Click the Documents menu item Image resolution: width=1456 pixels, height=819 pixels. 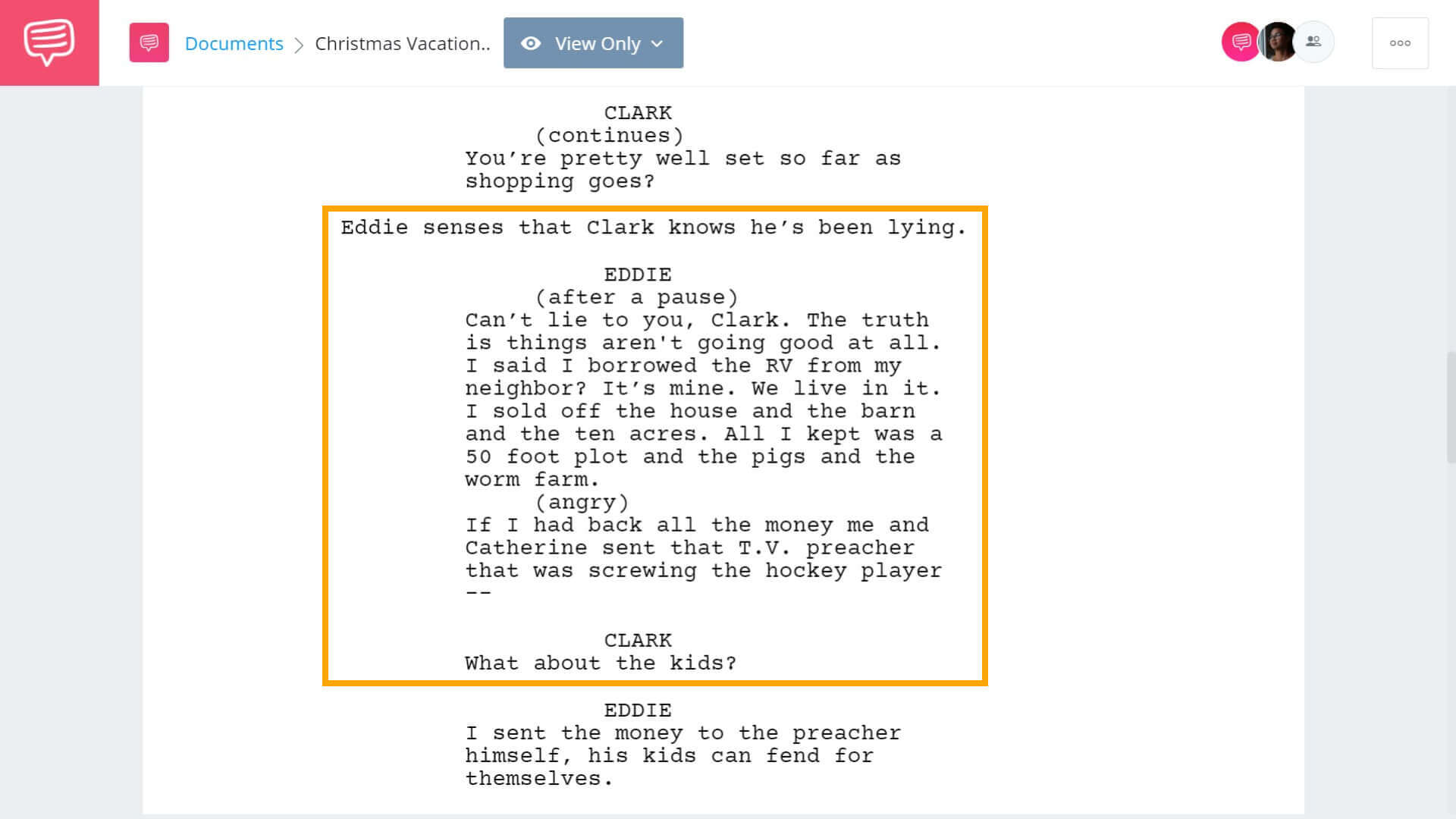point(235,43)
